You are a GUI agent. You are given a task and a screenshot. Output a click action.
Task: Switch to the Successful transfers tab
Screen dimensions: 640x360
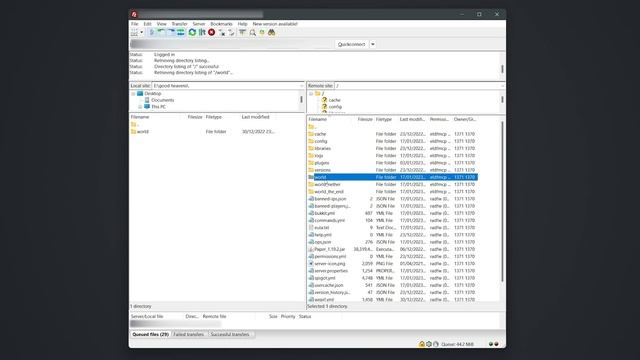(230, 334)
